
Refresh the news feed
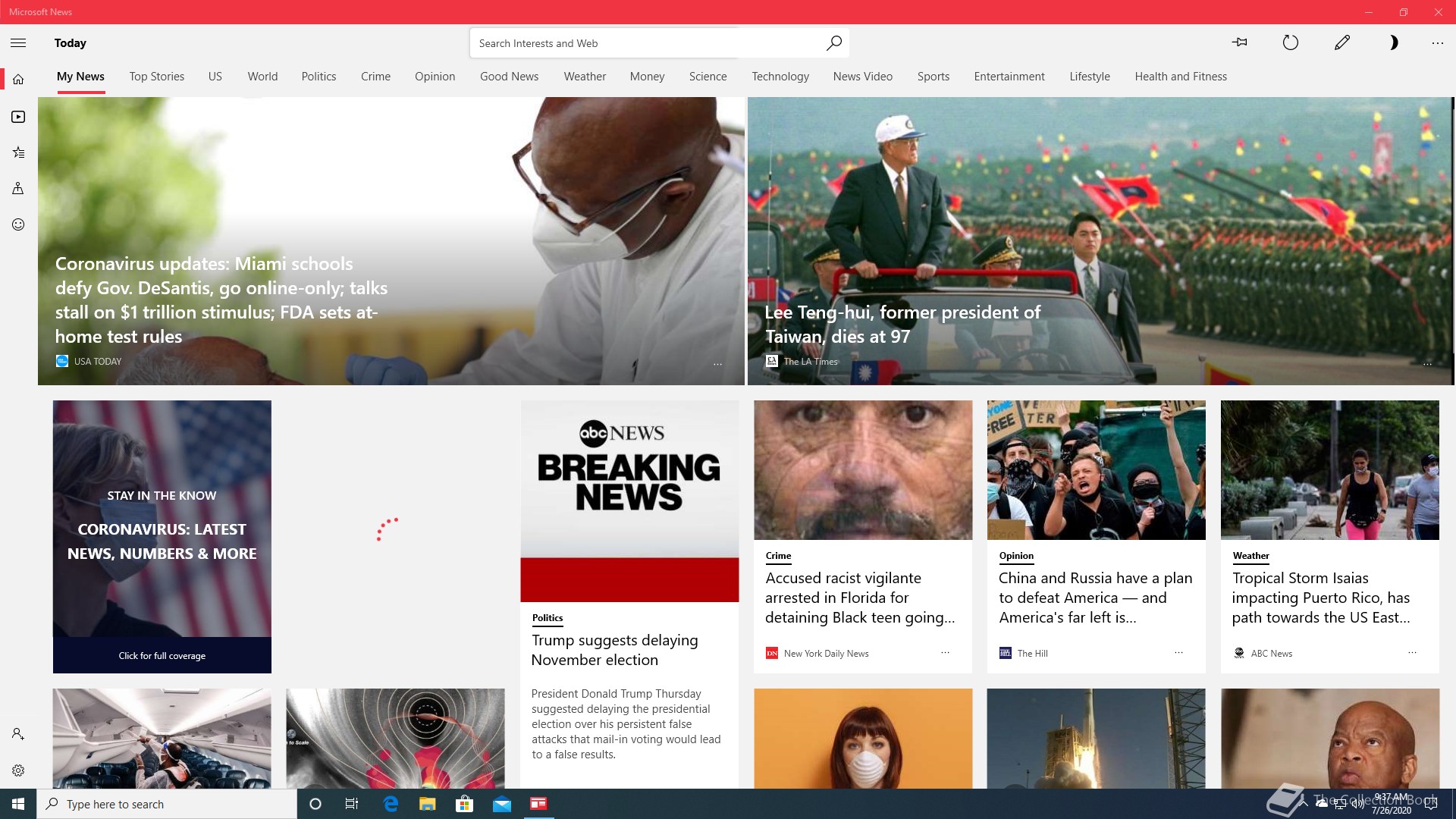point(1290,42)
